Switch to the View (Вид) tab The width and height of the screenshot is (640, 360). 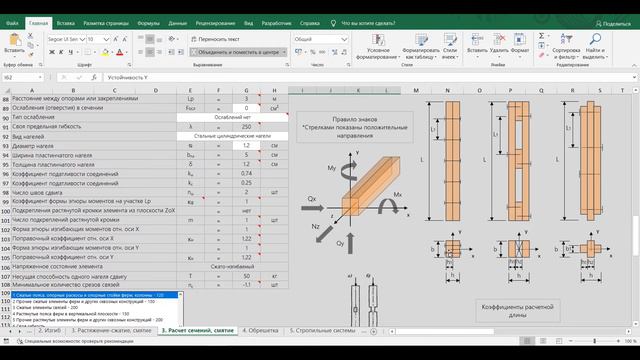click(248, 23)
